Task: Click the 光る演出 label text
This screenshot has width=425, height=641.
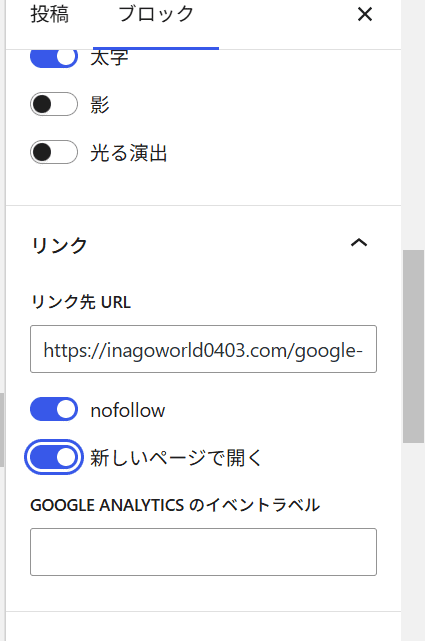Action: (129, 153)
